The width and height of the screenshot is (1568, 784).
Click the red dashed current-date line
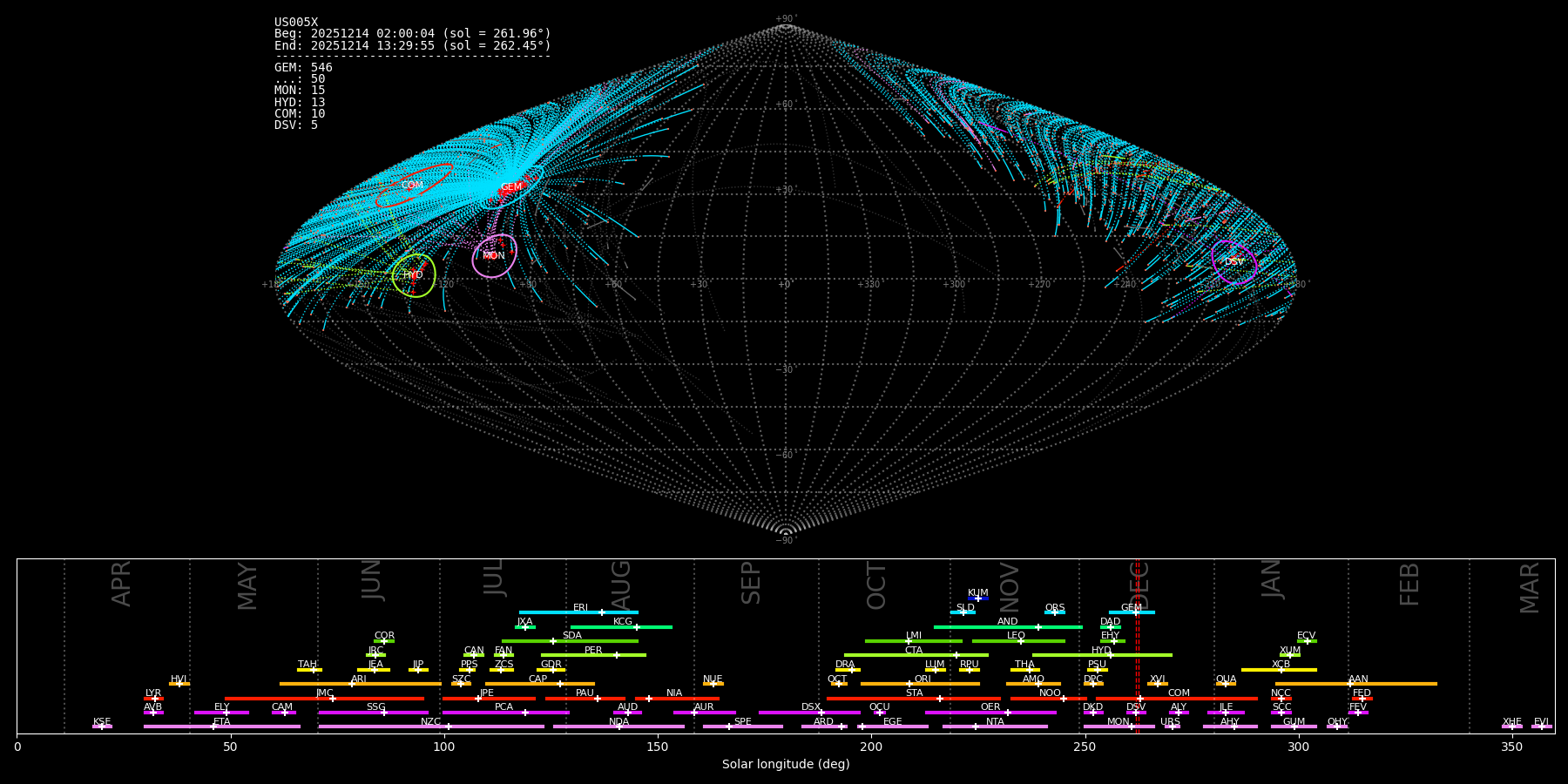point(1137,646)
